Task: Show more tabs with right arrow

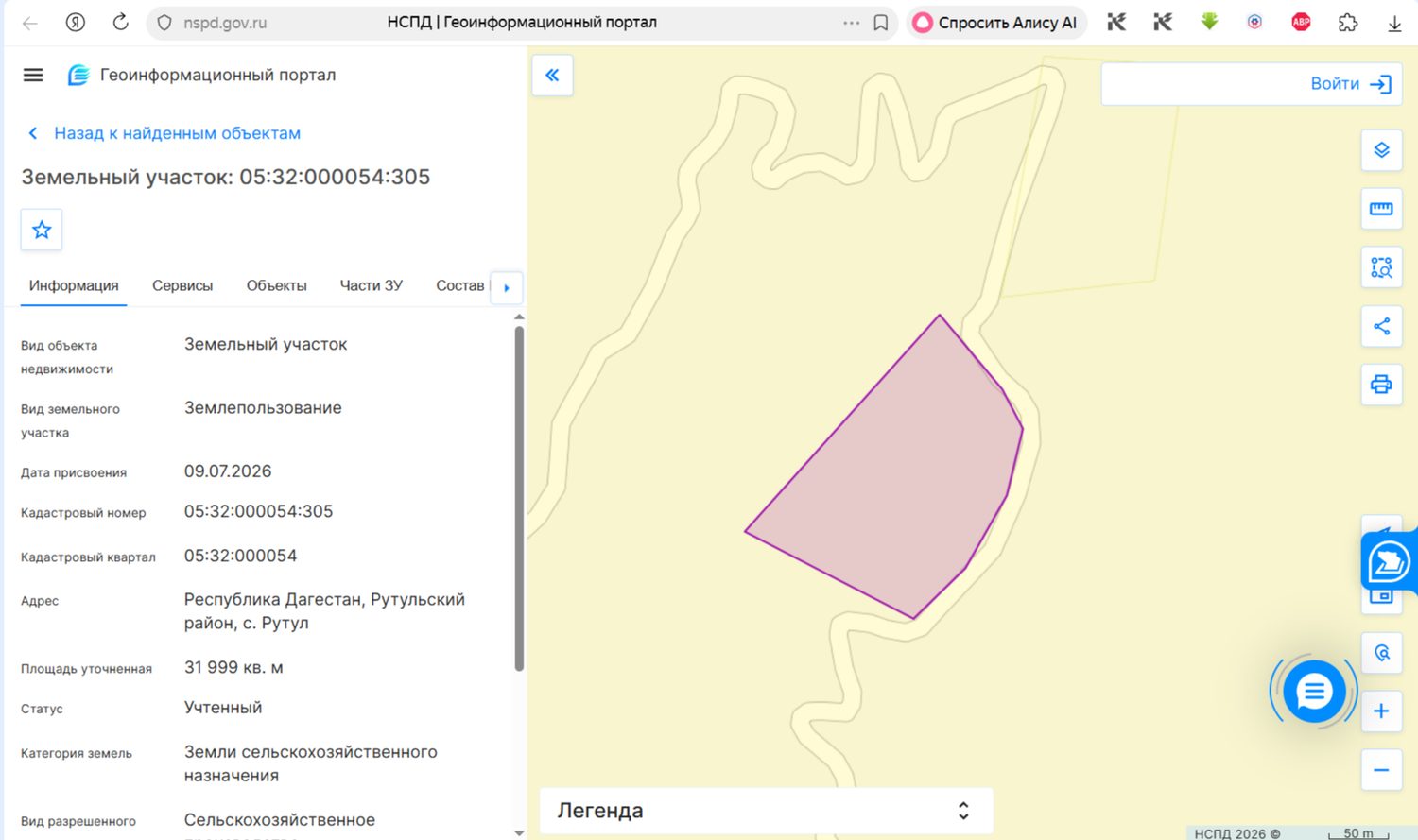Action: 507,287
